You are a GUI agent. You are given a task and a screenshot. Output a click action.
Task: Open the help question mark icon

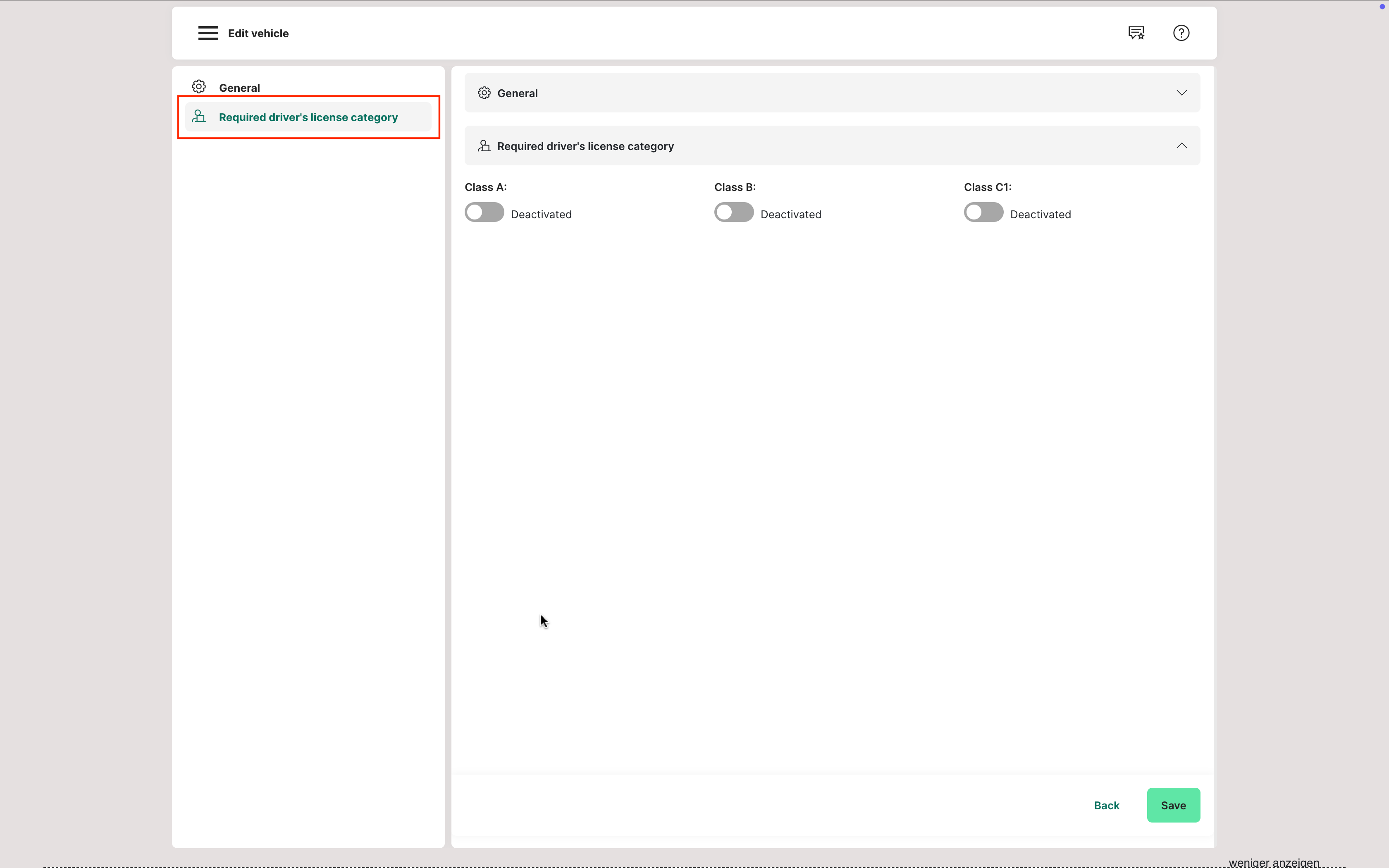click(x=1181, y=33)
